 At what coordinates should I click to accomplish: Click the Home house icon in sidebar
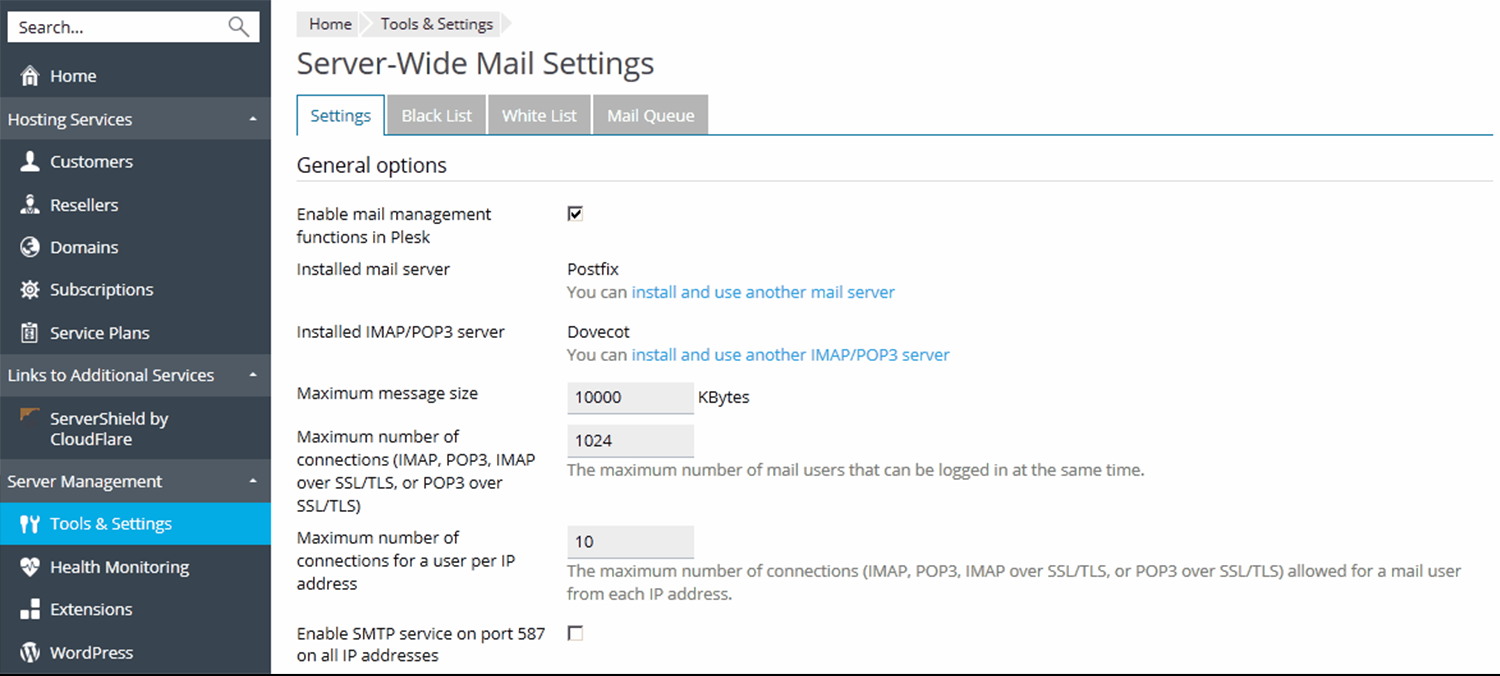click(30, 76)
